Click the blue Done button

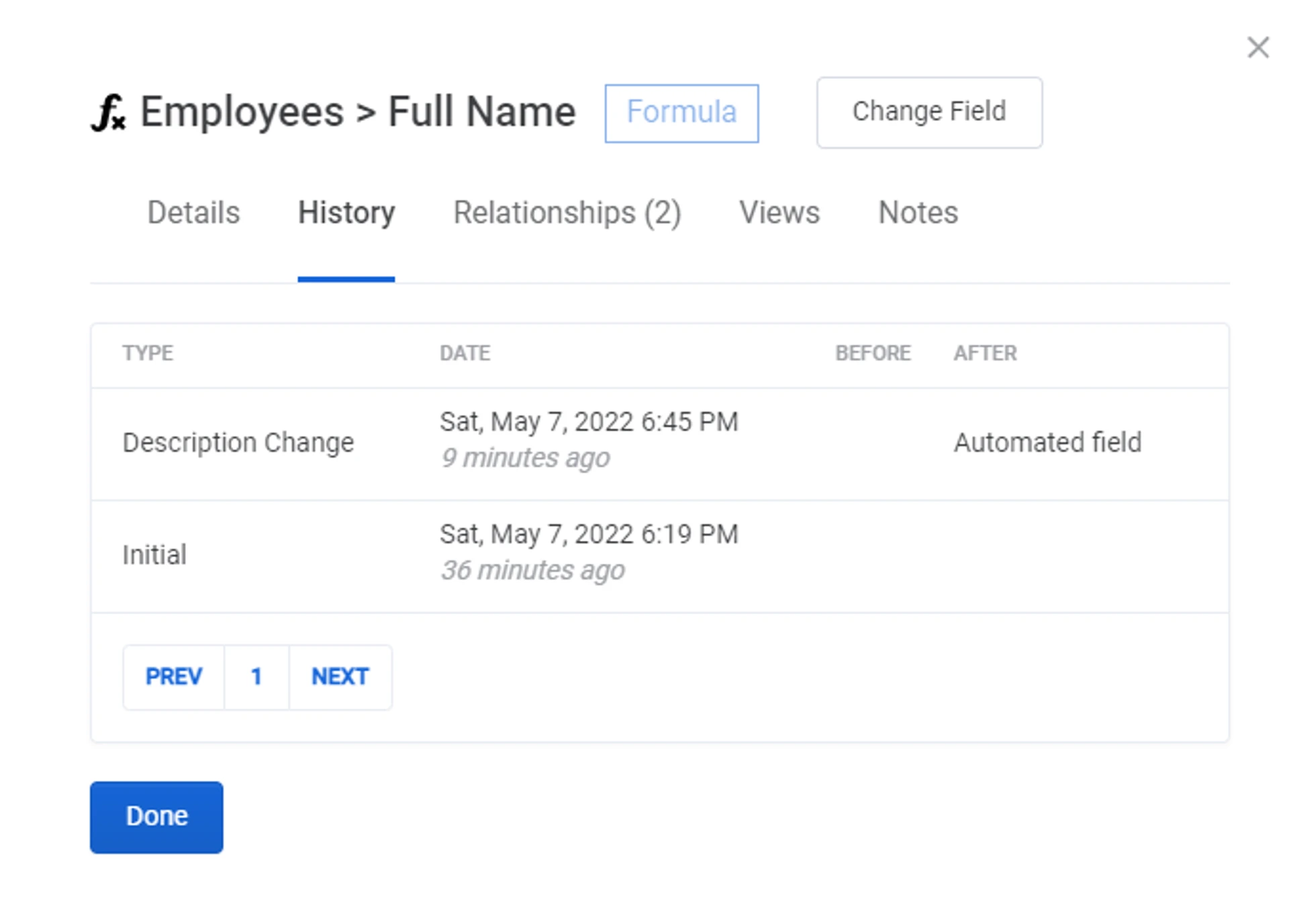click(x=156, y=817)
